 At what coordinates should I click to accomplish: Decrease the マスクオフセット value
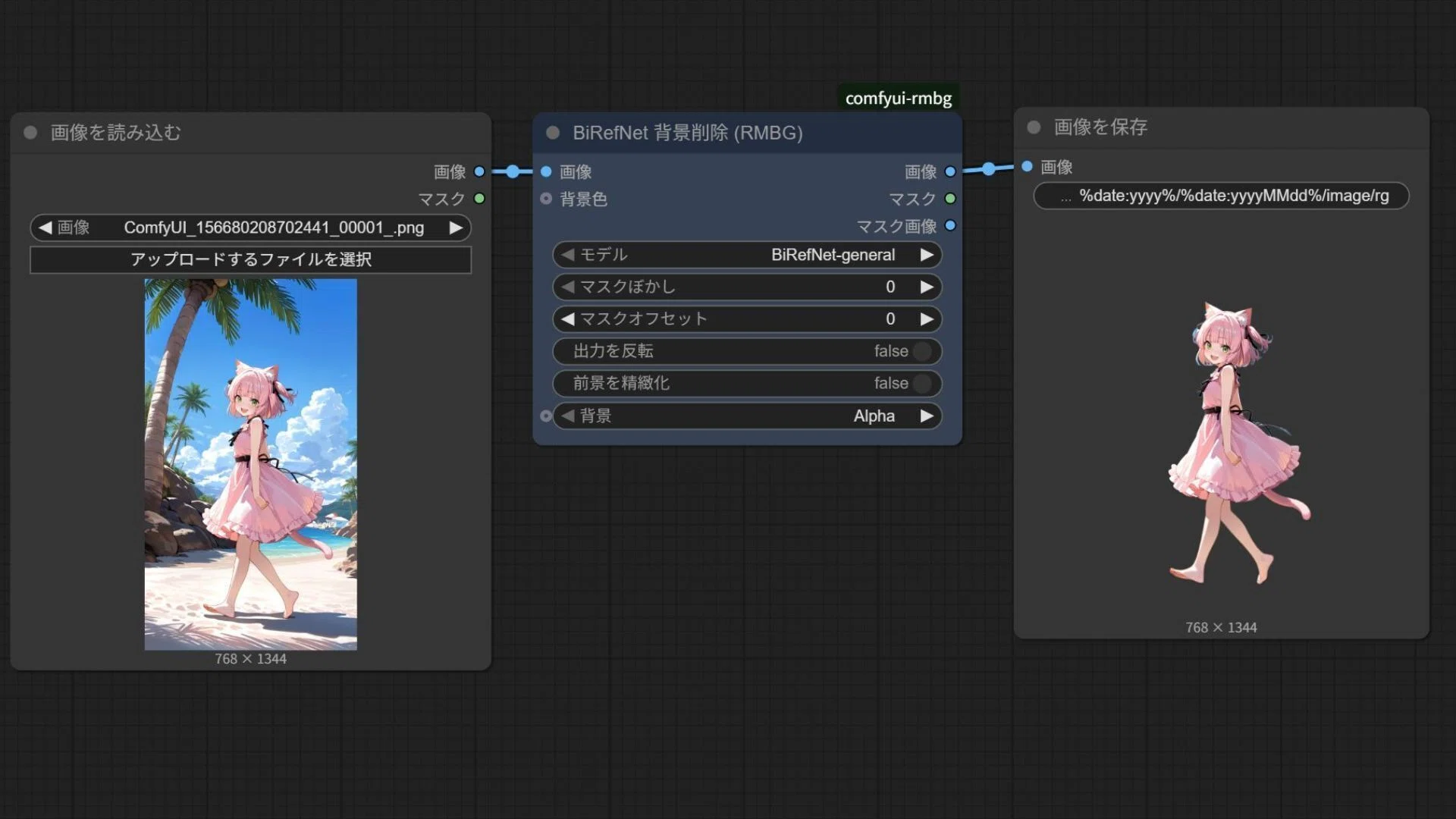point(567,319)
